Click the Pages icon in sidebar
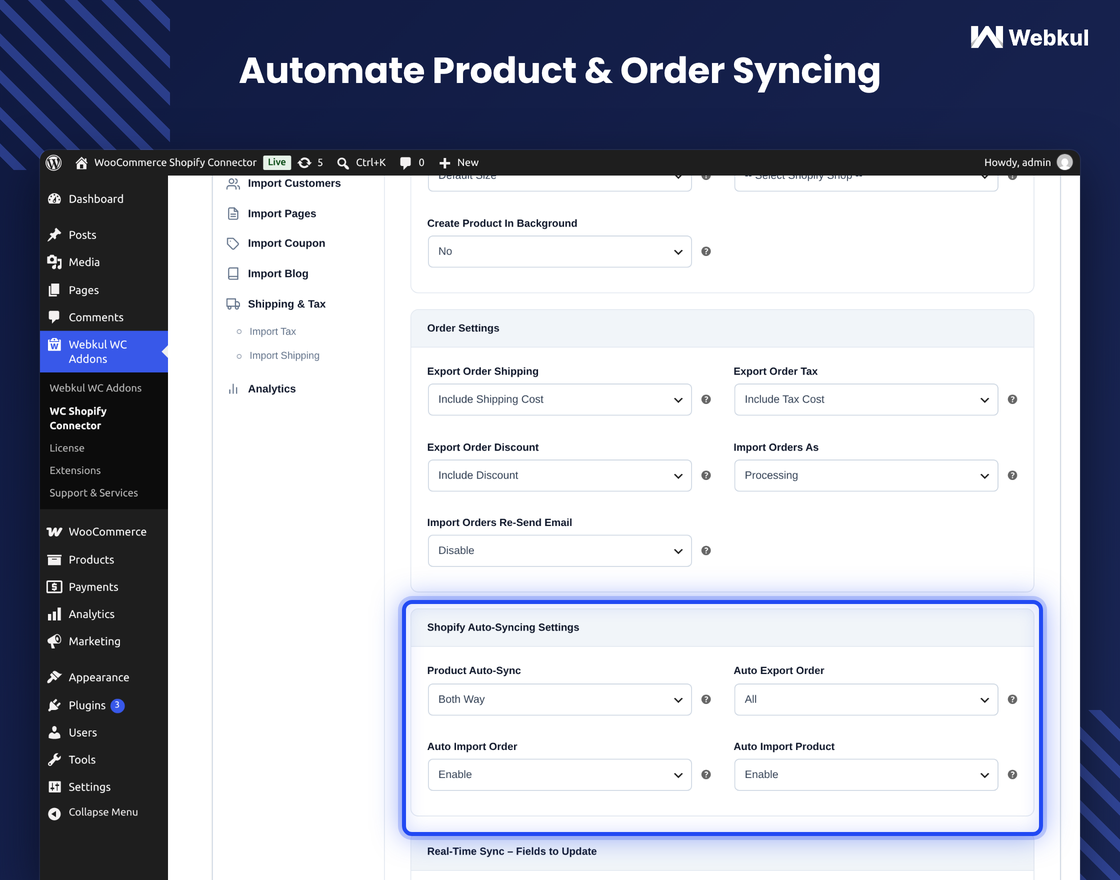The width and height of the screenshot is (1120, 880). (x=54, y=290)
